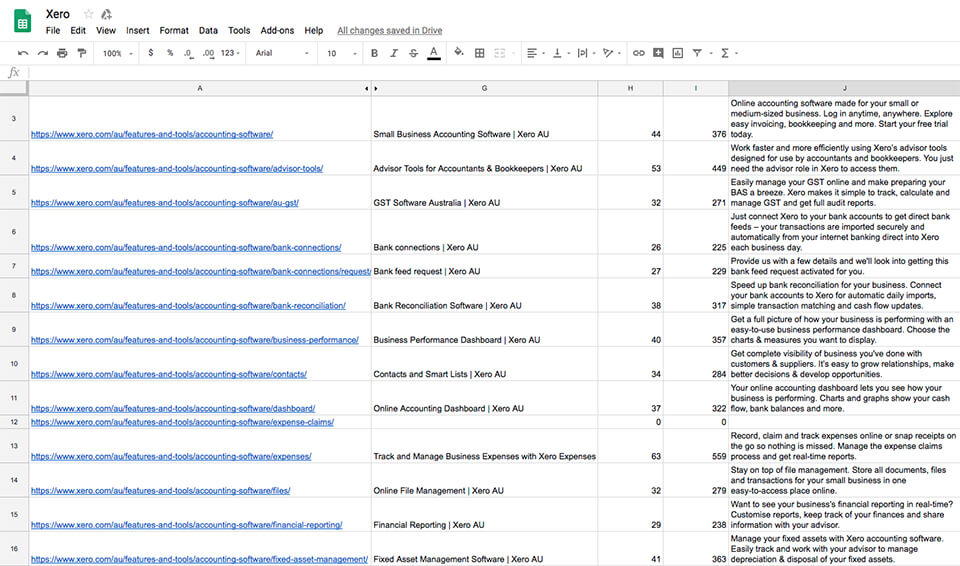Open the Help menu
Viewport: 960px width, 566px height.
coord(313,30)
